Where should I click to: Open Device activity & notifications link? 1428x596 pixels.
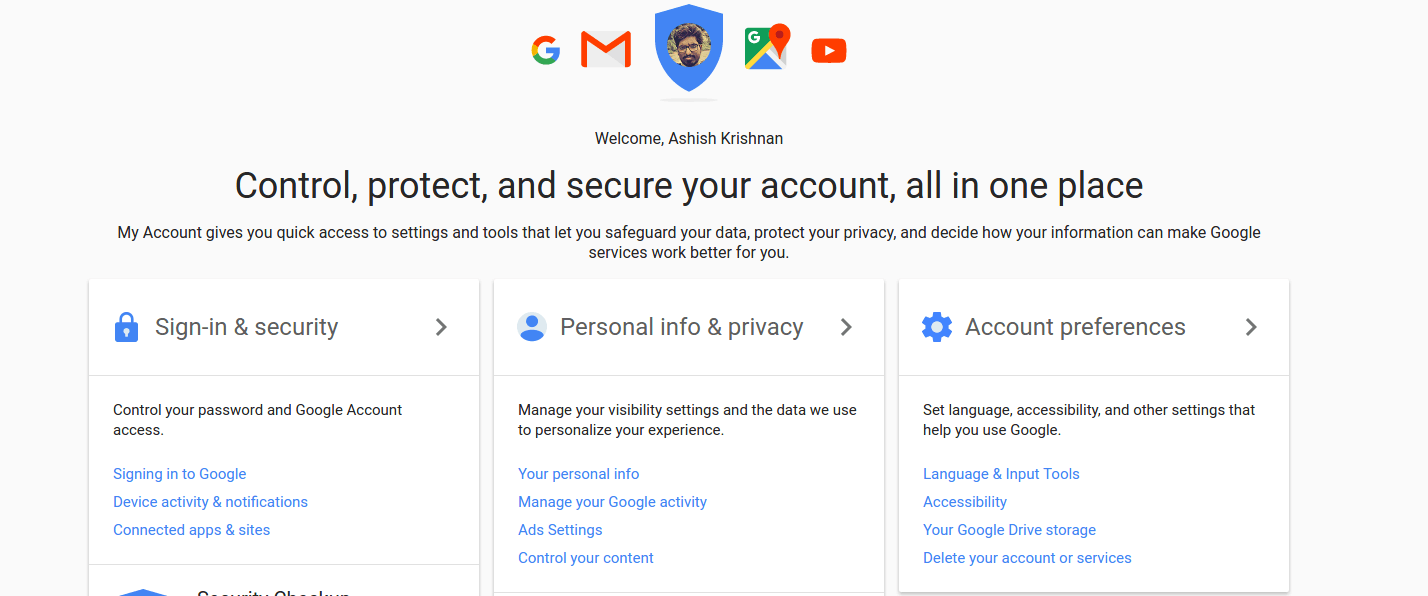pos(210,502)
